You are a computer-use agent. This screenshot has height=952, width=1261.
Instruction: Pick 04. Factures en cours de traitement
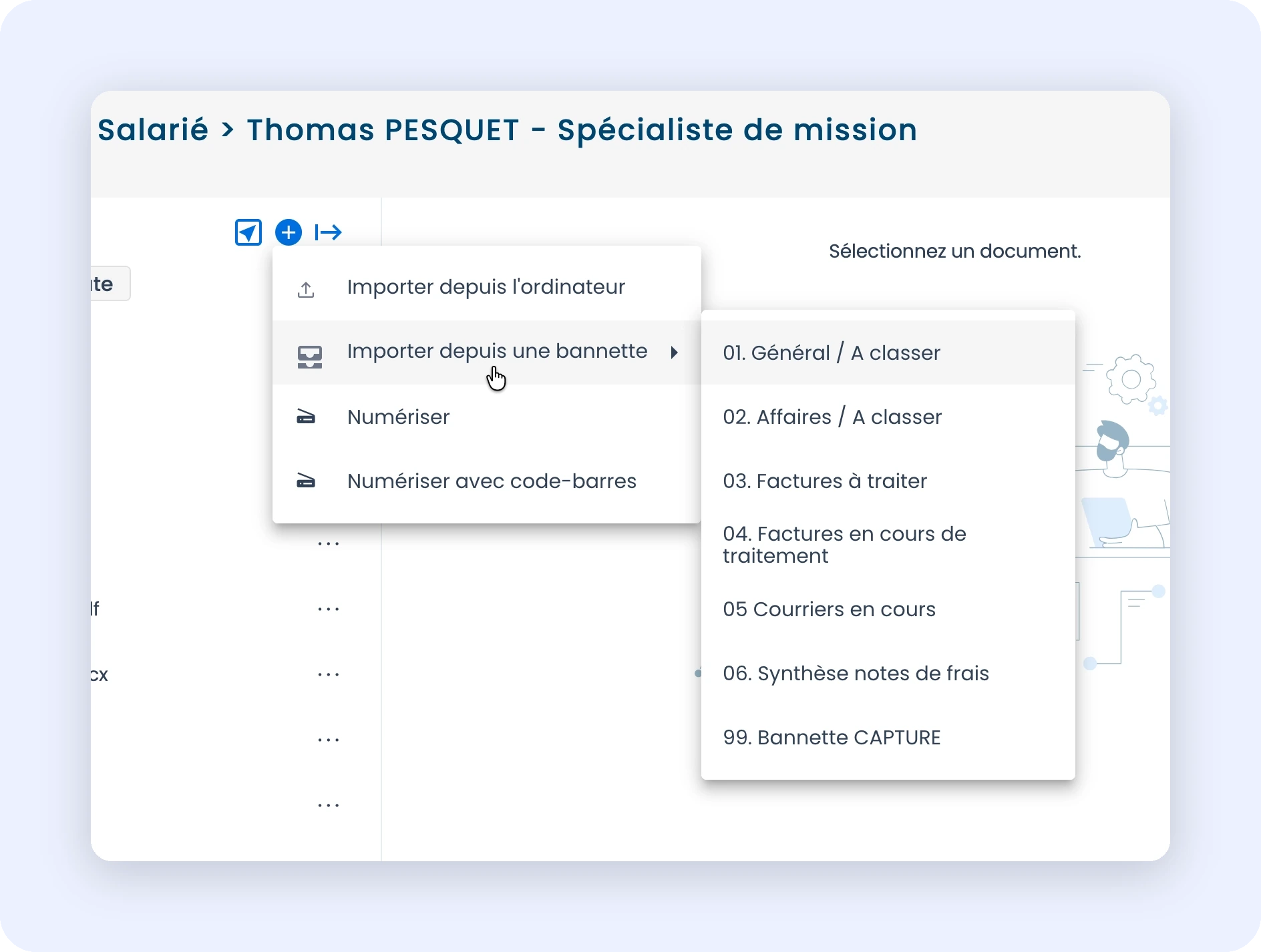point(888,545)
